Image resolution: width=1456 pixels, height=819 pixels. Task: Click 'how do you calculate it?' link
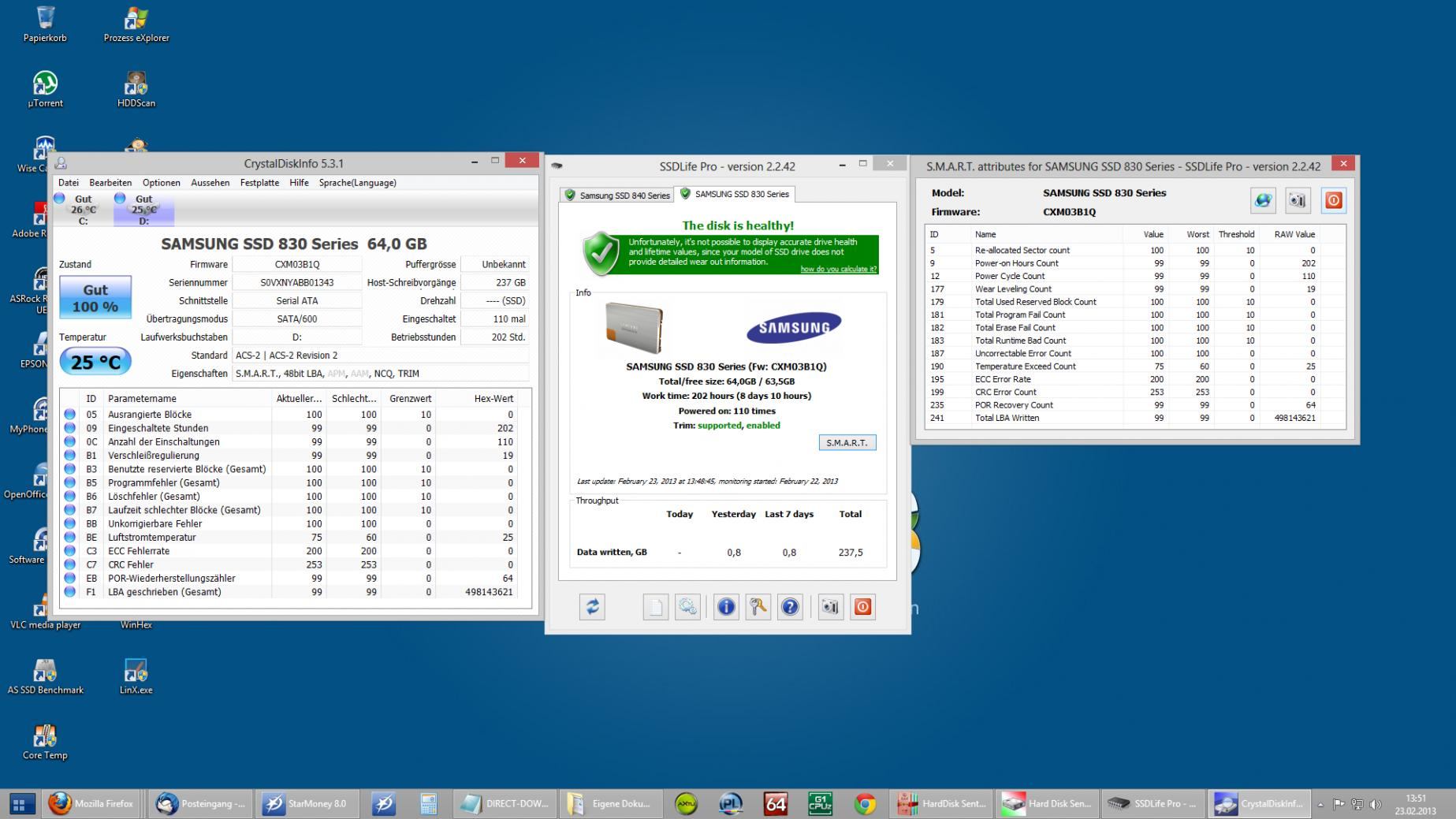tap(838, 270)
